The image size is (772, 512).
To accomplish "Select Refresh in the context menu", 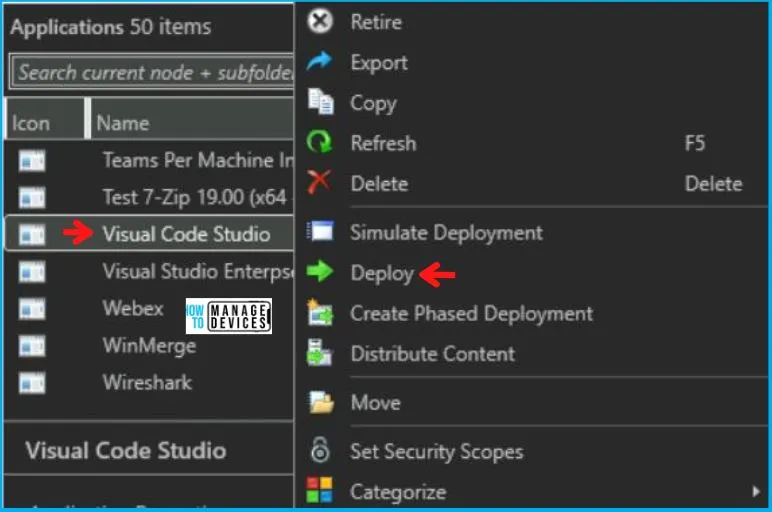I will click(532, 143).
